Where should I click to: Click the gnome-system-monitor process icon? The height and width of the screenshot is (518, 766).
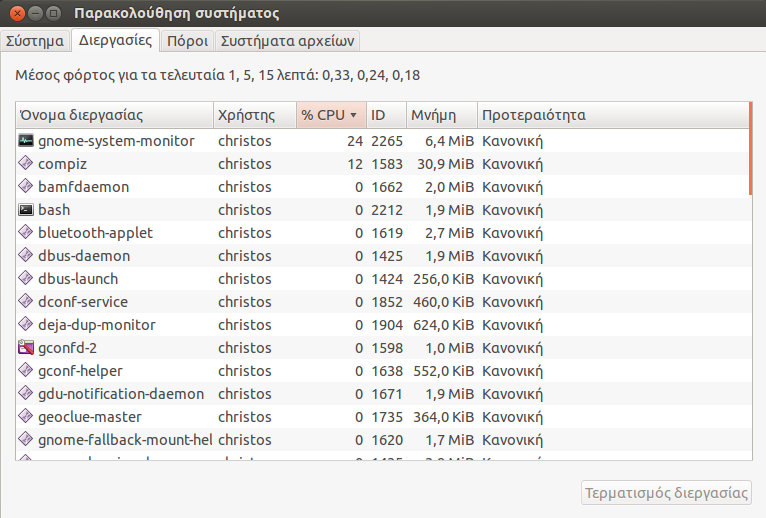click(x=26, y=141)
